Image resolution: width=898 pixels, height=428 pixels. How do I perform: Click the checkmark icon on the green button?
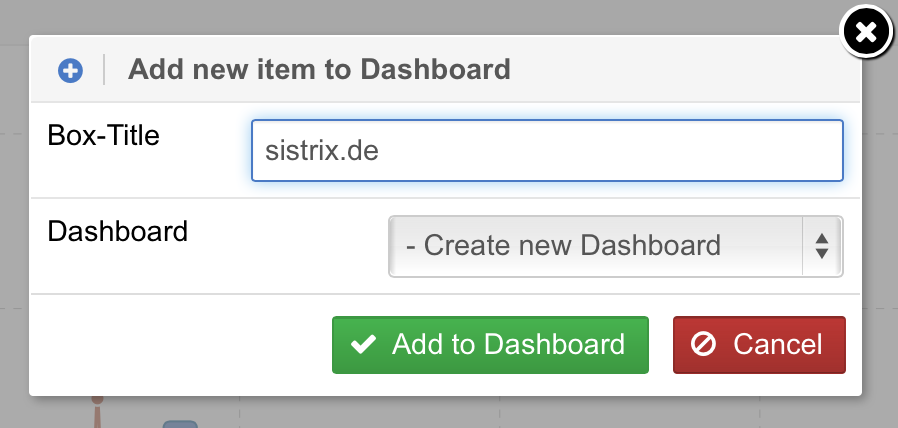(x=364, y=345)
